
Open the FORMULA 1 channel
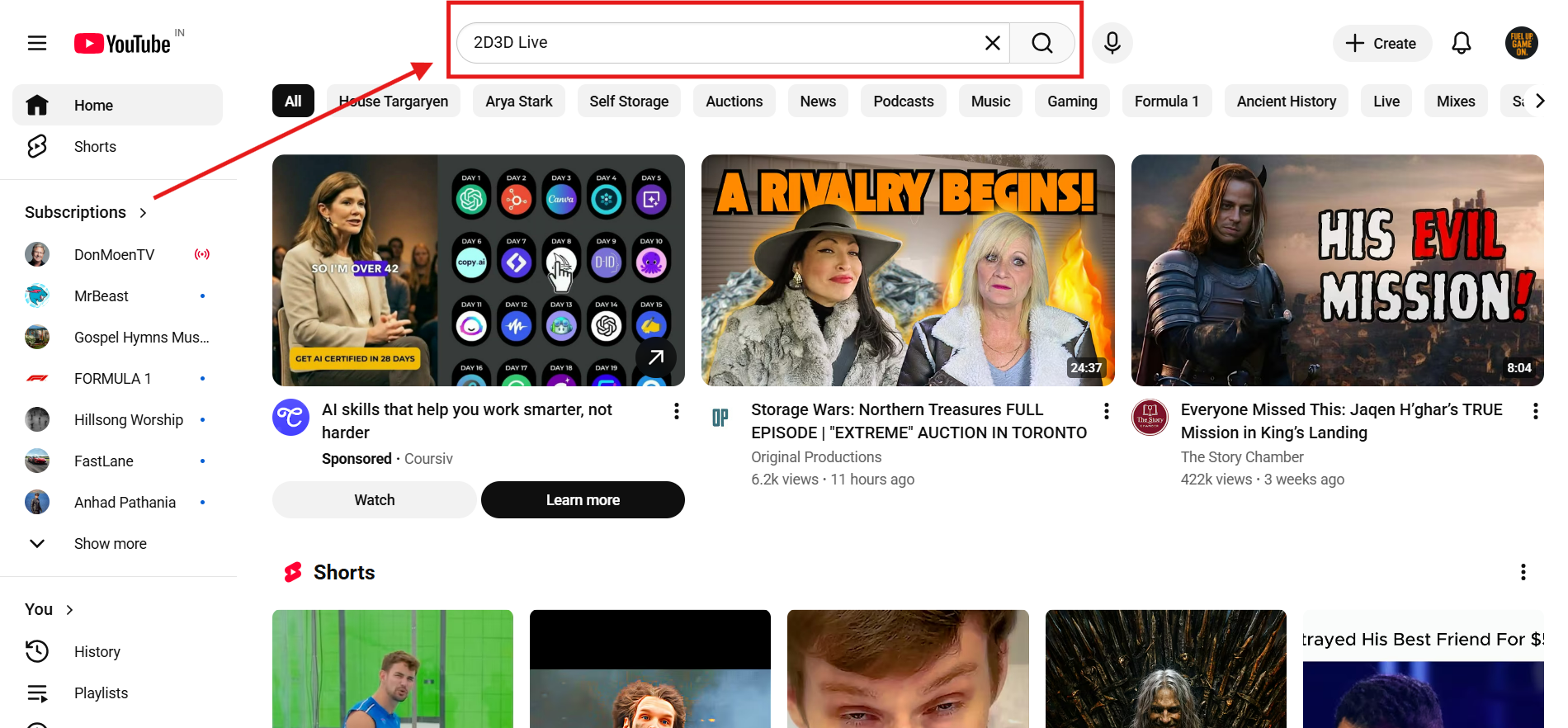(117, 378)
